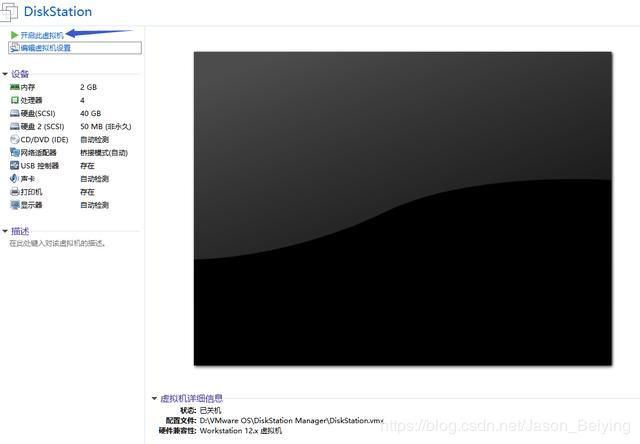The image size is (640, 444).
Task: Click the 内存 memory device icon
Action: tap(14, 88)
